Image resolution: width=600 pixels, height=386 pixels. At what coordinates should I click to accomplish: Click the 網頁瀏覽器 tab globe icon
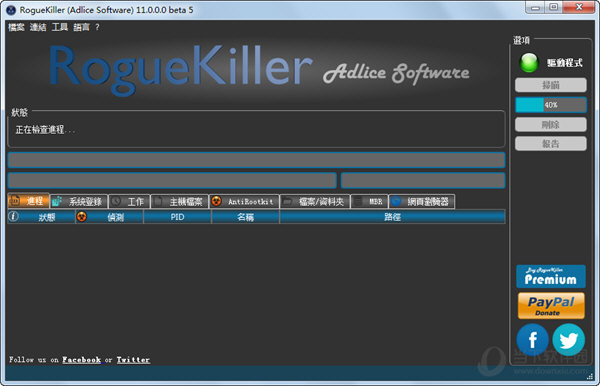(396, 201)
